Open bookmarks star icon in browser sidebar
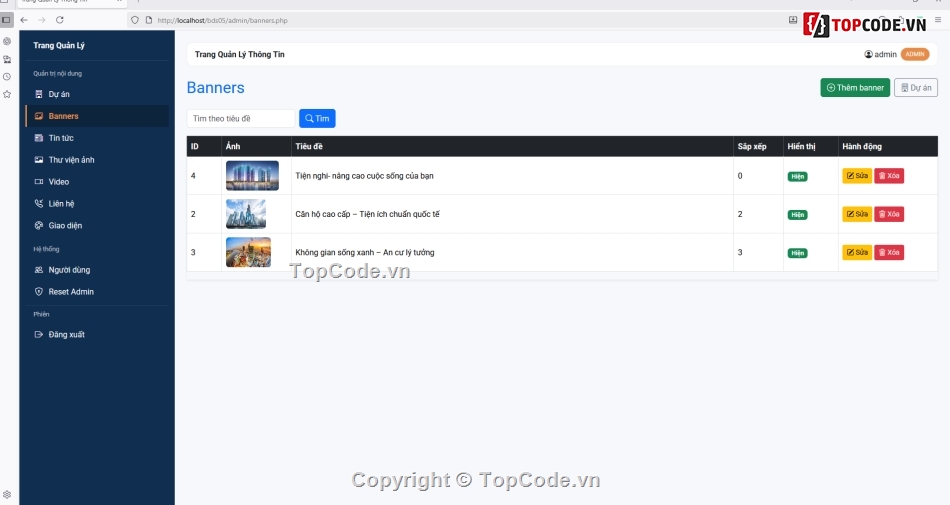Viewport: 950px width, 505px height. pos(7,94)
